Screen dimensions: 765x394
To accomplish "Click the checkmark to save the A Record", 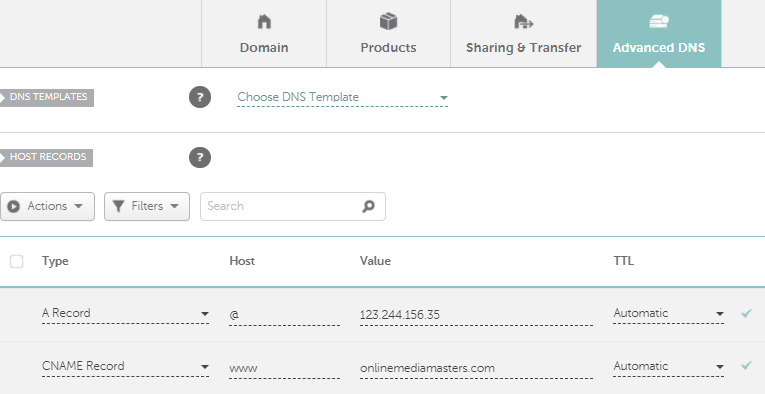I will (746, 313).
